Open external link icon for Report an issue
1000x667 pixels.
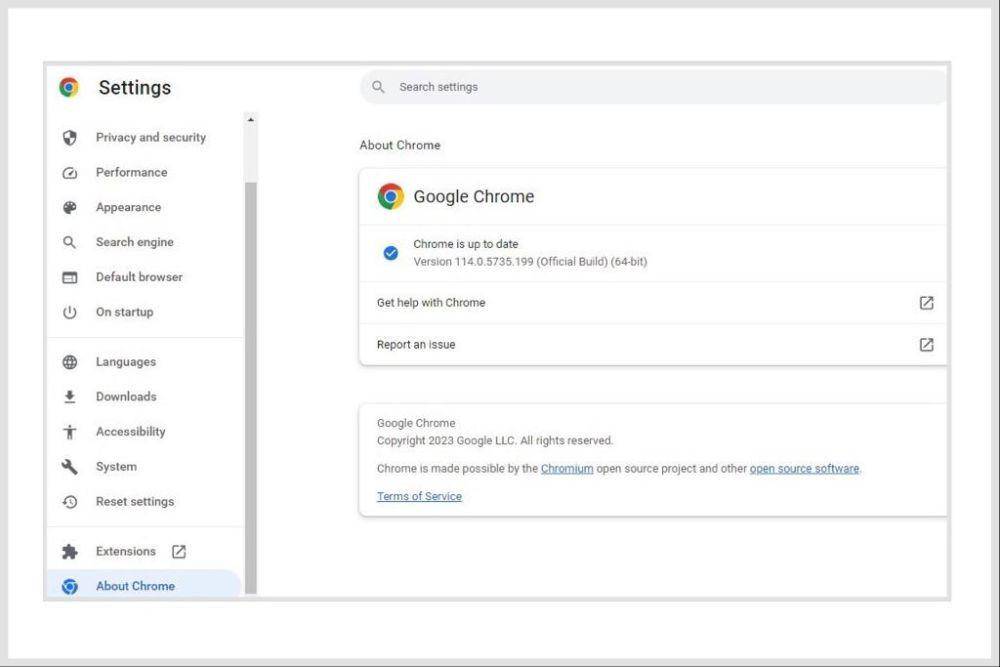(x=927, y=345)
